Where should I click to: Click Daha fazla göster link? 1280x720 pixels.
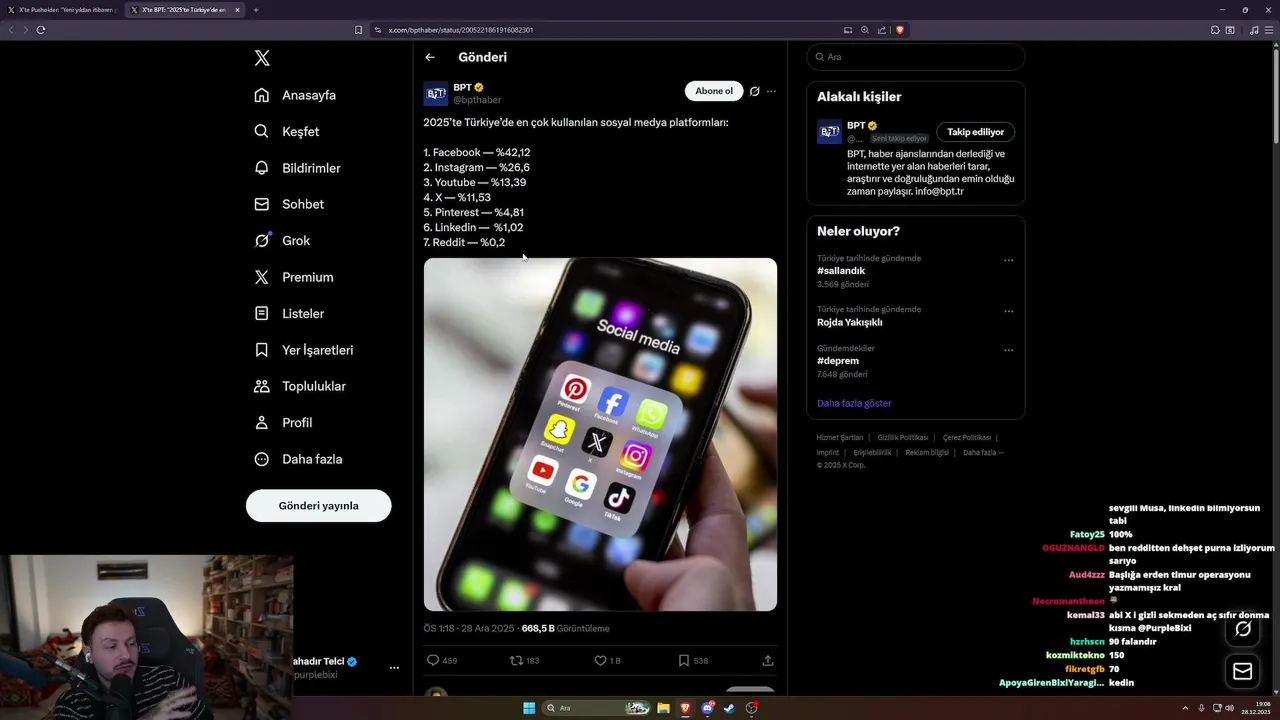pyautogui.click(x=854, y=403)
